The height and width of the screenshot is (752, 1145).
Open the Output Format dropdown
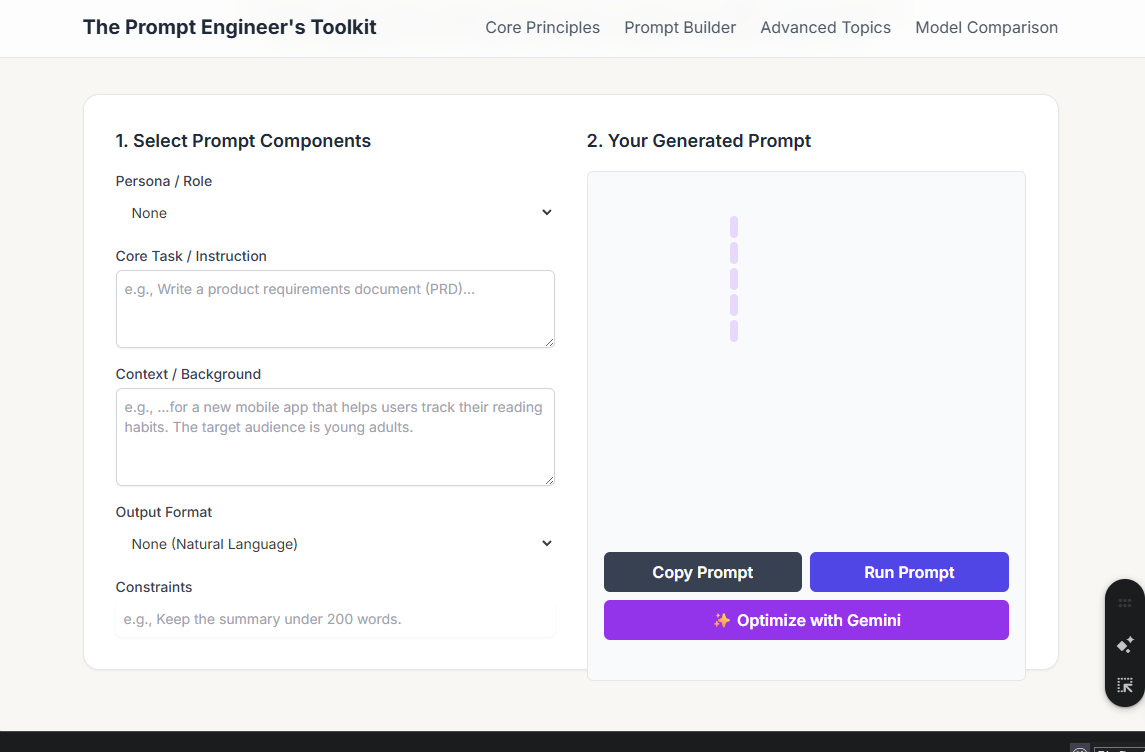tap(335, 544)
